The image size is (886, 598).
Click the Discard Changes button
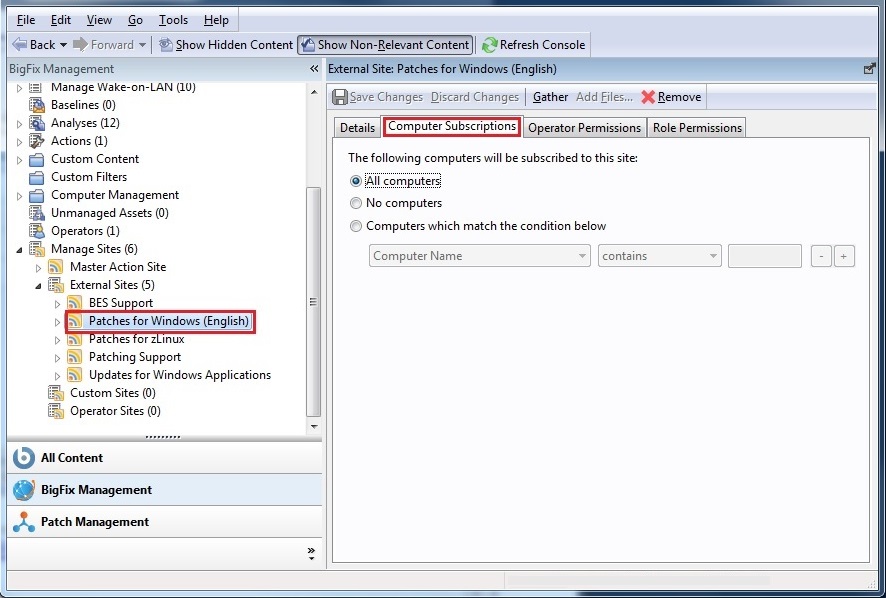(x=475, y=97)
